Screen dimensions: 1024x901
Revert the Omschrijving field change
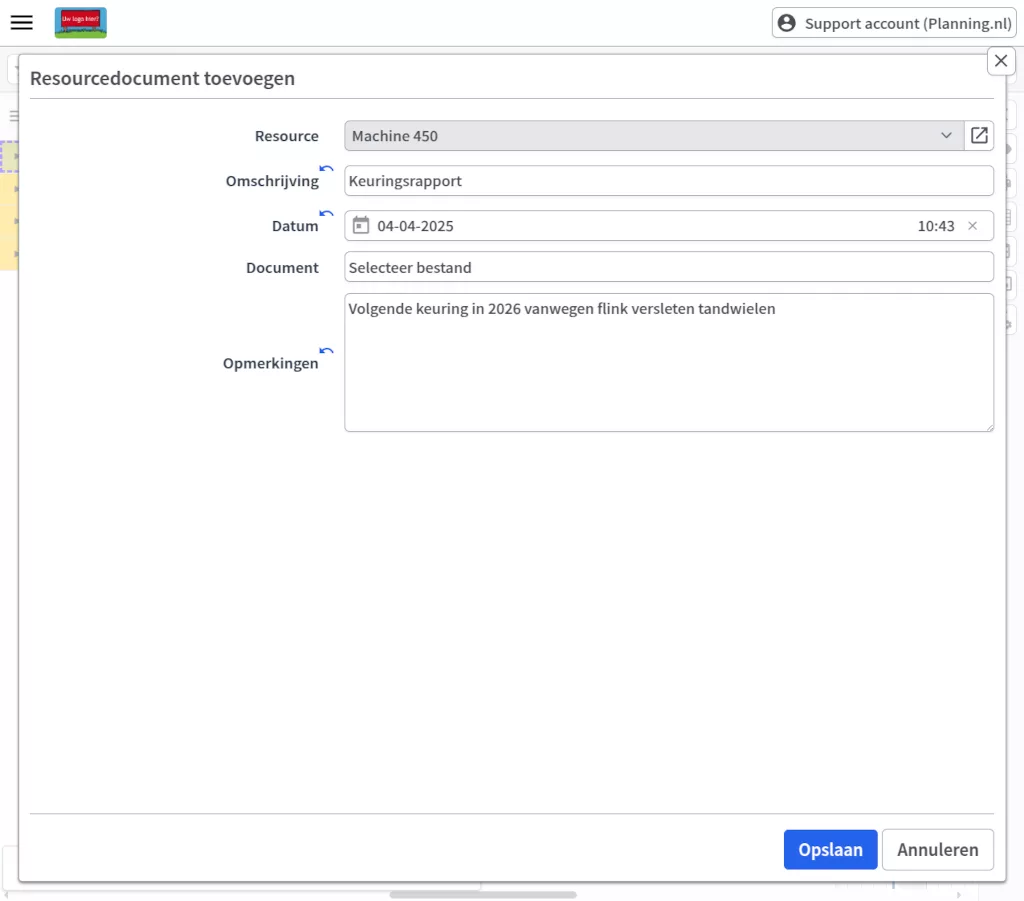[326, 169]
